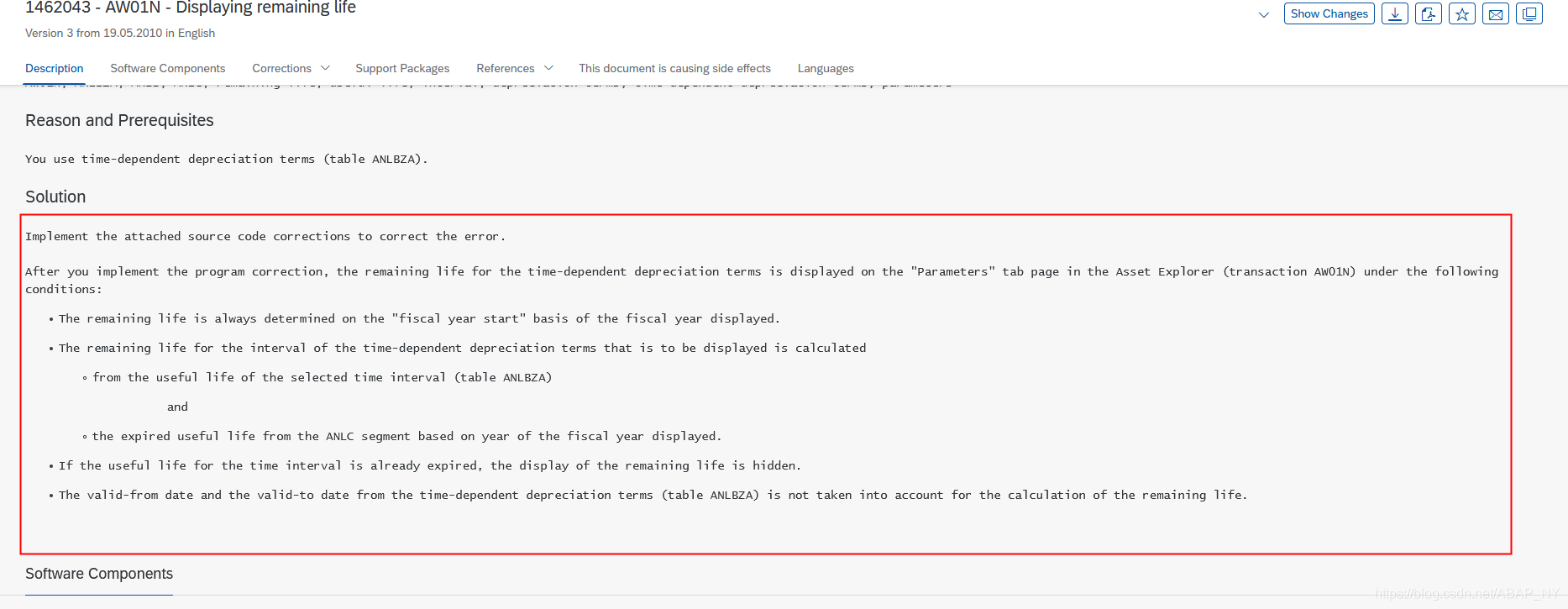
Task: Click the 'Software Components' section heading
Action: point(99,574)
